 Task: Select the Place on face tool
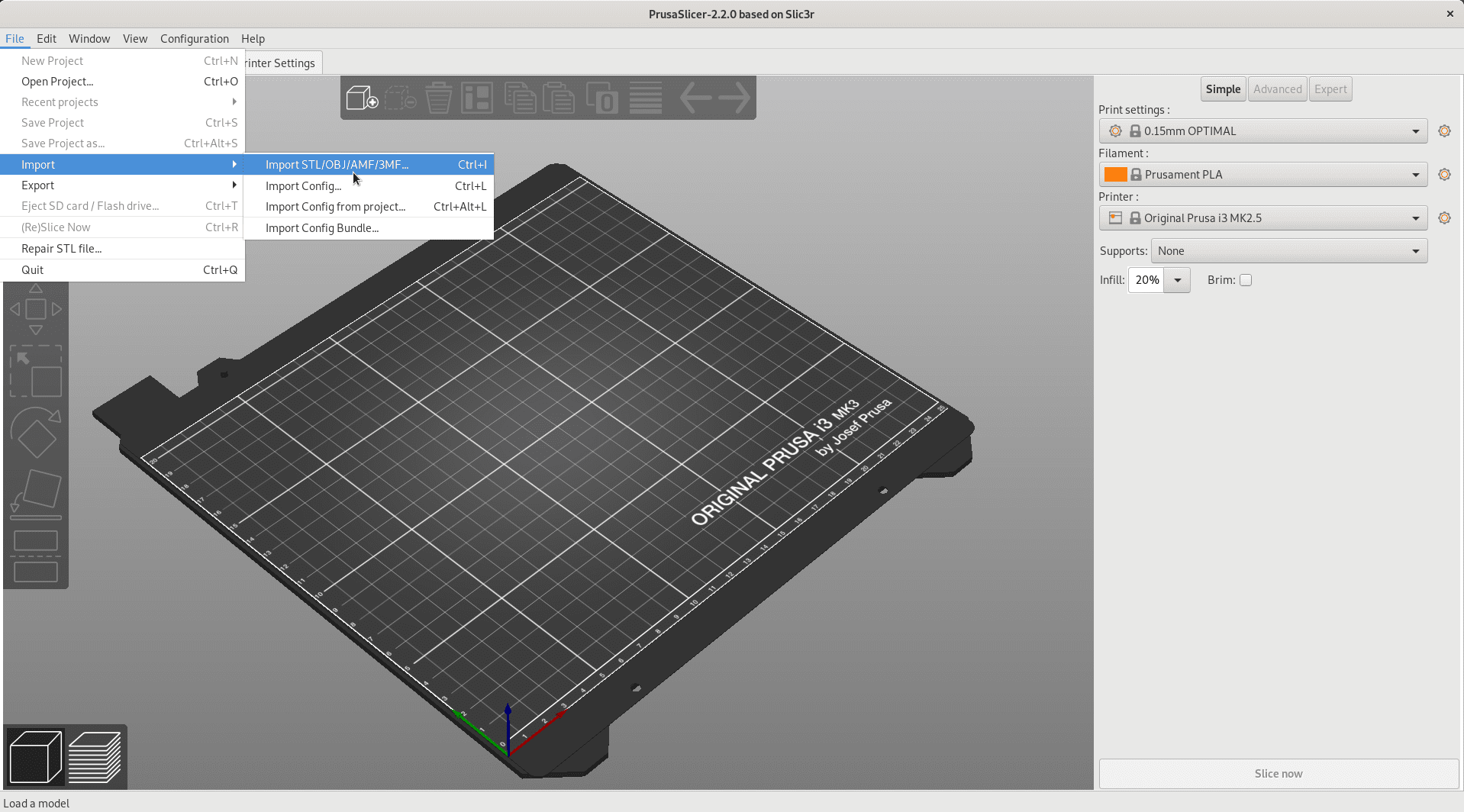pyautogui.click(x=36, y=495)
